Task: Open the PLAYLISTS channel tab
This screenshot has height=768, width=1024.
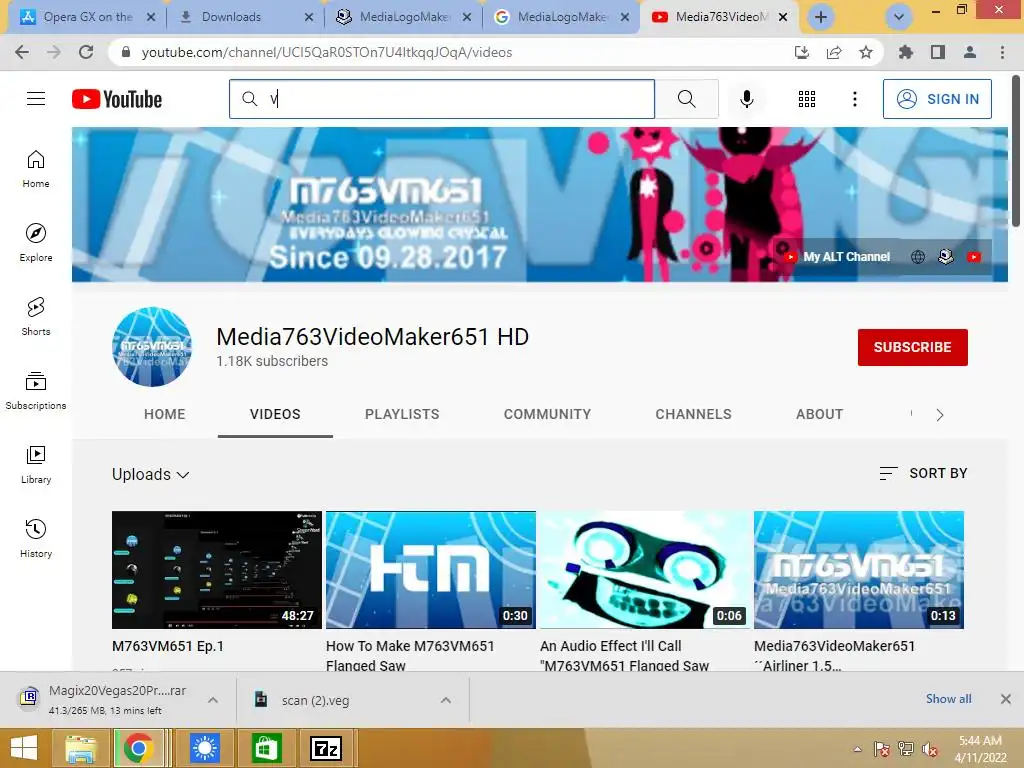Action: pos(402,414)
